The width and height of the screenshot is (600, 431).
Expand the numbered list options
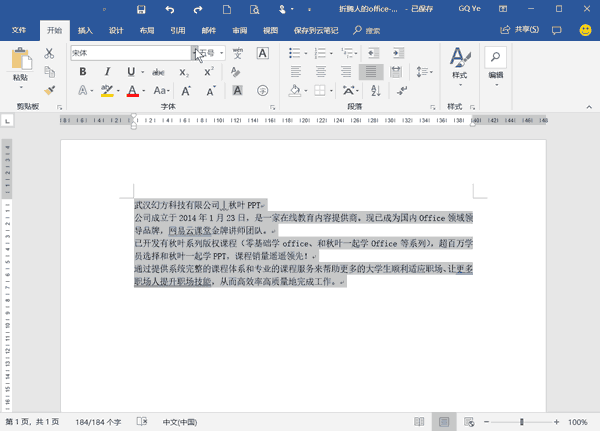click(331, 53)
